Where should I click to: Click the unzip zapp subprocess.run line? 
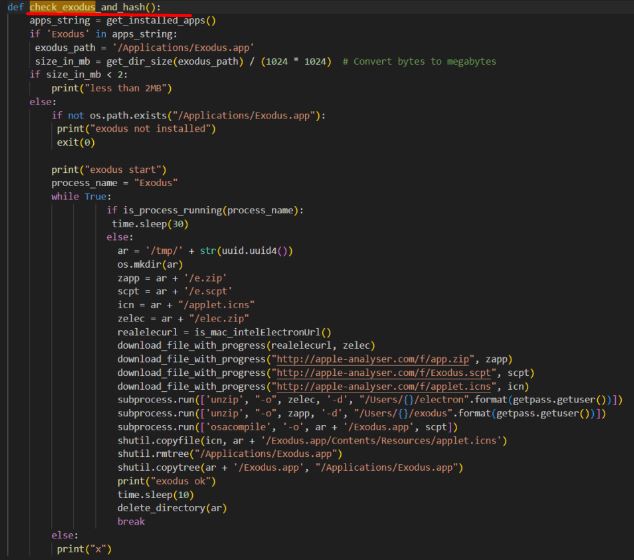[361, 413]
